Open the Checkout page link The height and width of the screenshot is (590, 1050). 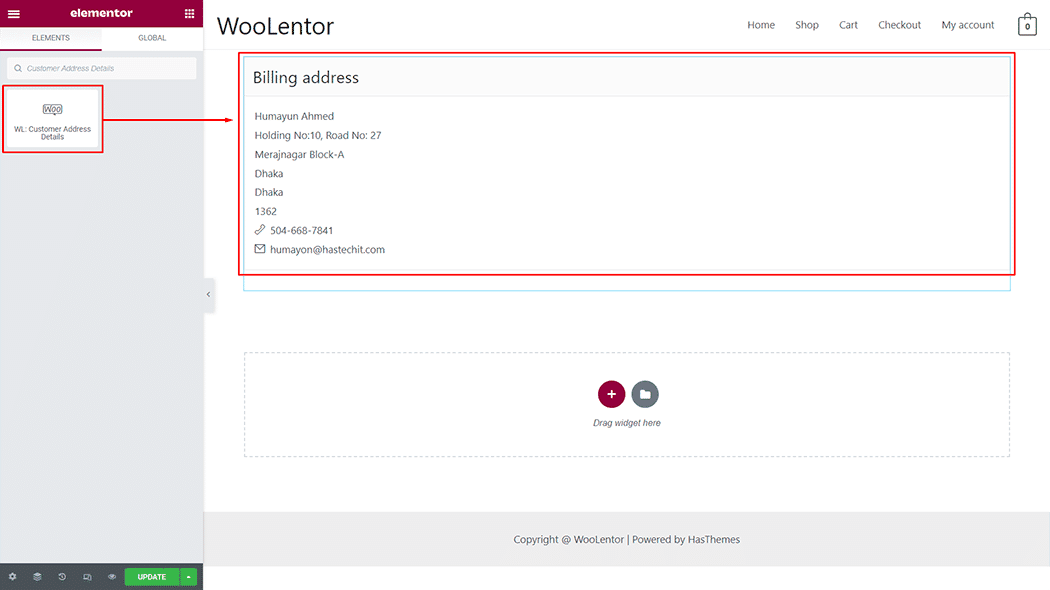click(x=899, y=25)
